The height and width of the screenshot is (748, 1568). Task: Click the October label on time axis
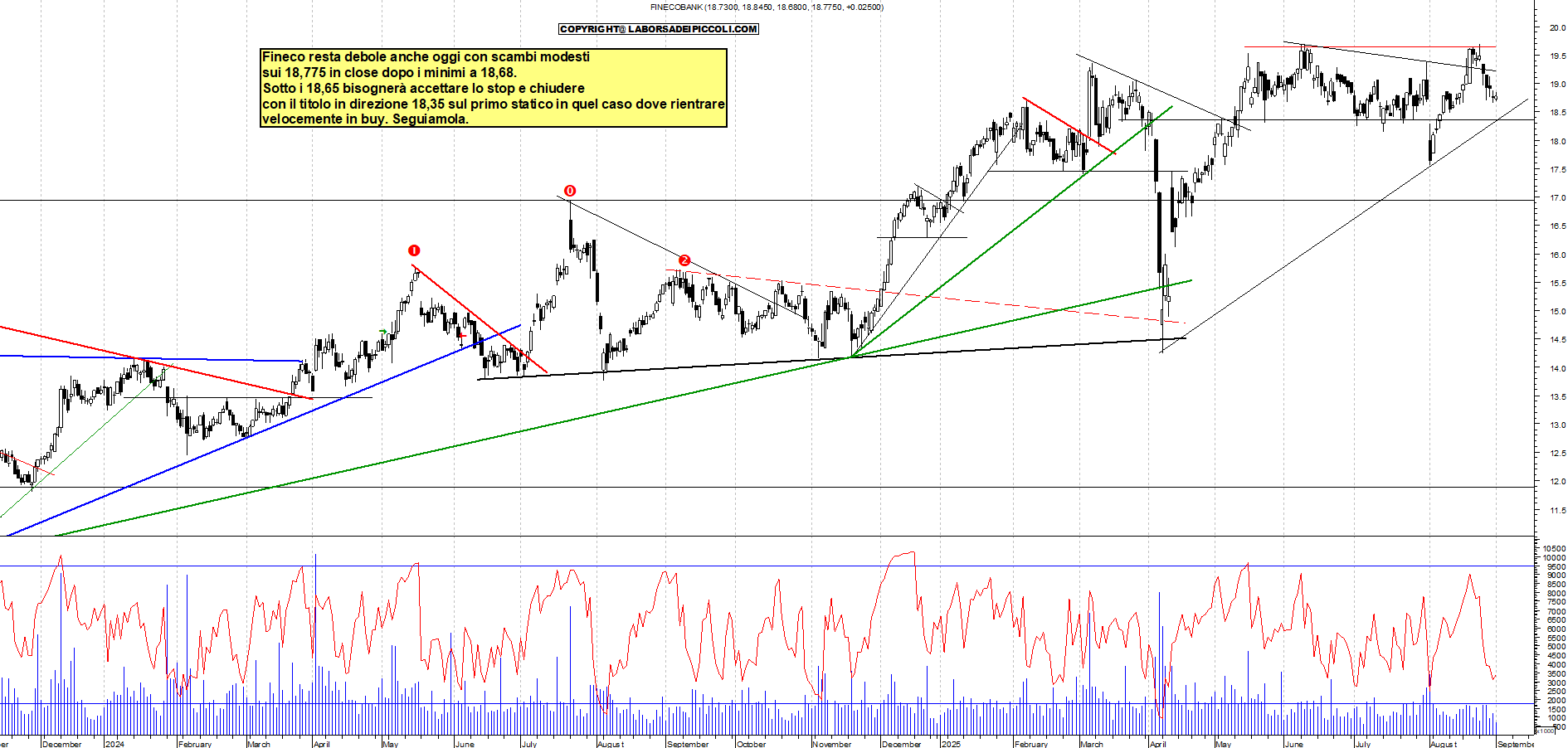point(752,744)
